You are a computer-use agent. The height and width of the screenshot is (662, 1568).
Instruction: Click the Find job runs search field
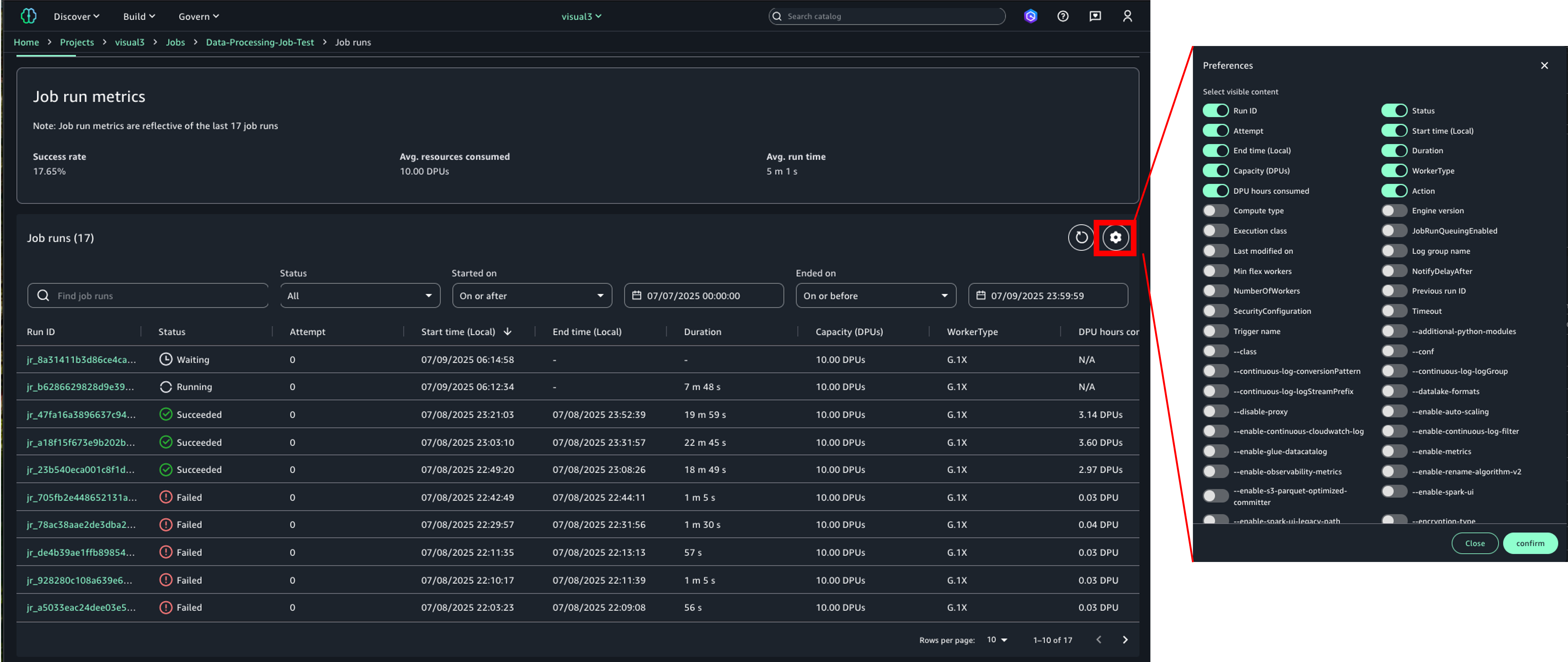148,296
